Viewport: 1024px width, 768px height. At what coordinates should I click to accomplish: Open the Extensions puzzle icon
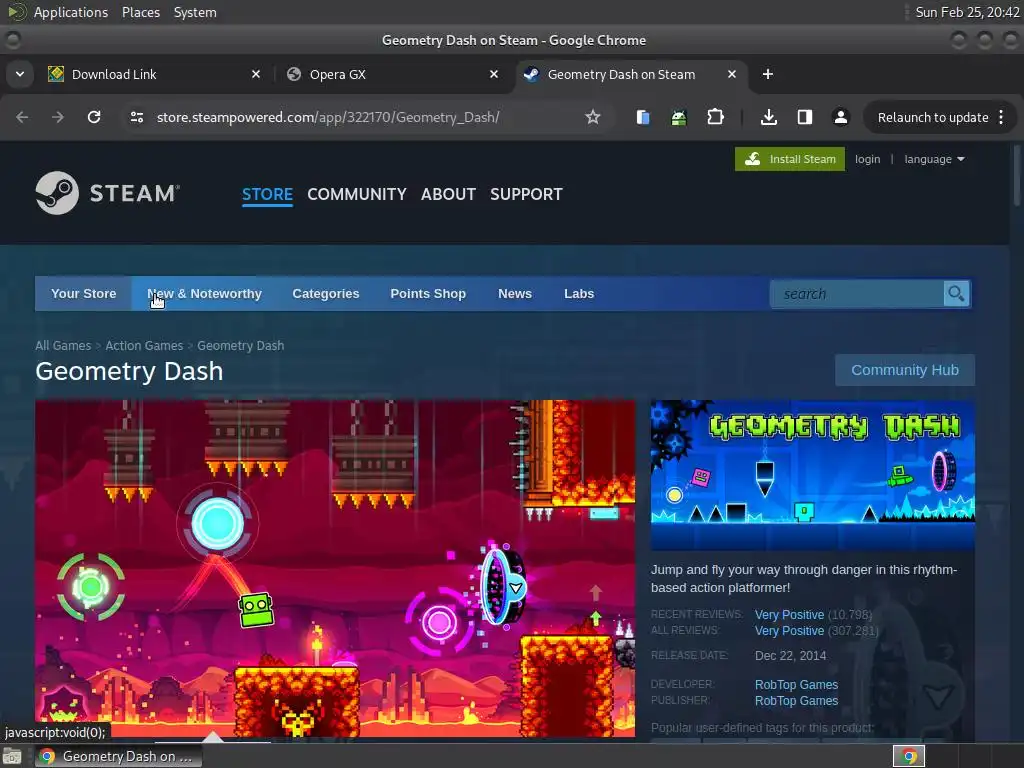pyautogui.click(x=715, y=117)
